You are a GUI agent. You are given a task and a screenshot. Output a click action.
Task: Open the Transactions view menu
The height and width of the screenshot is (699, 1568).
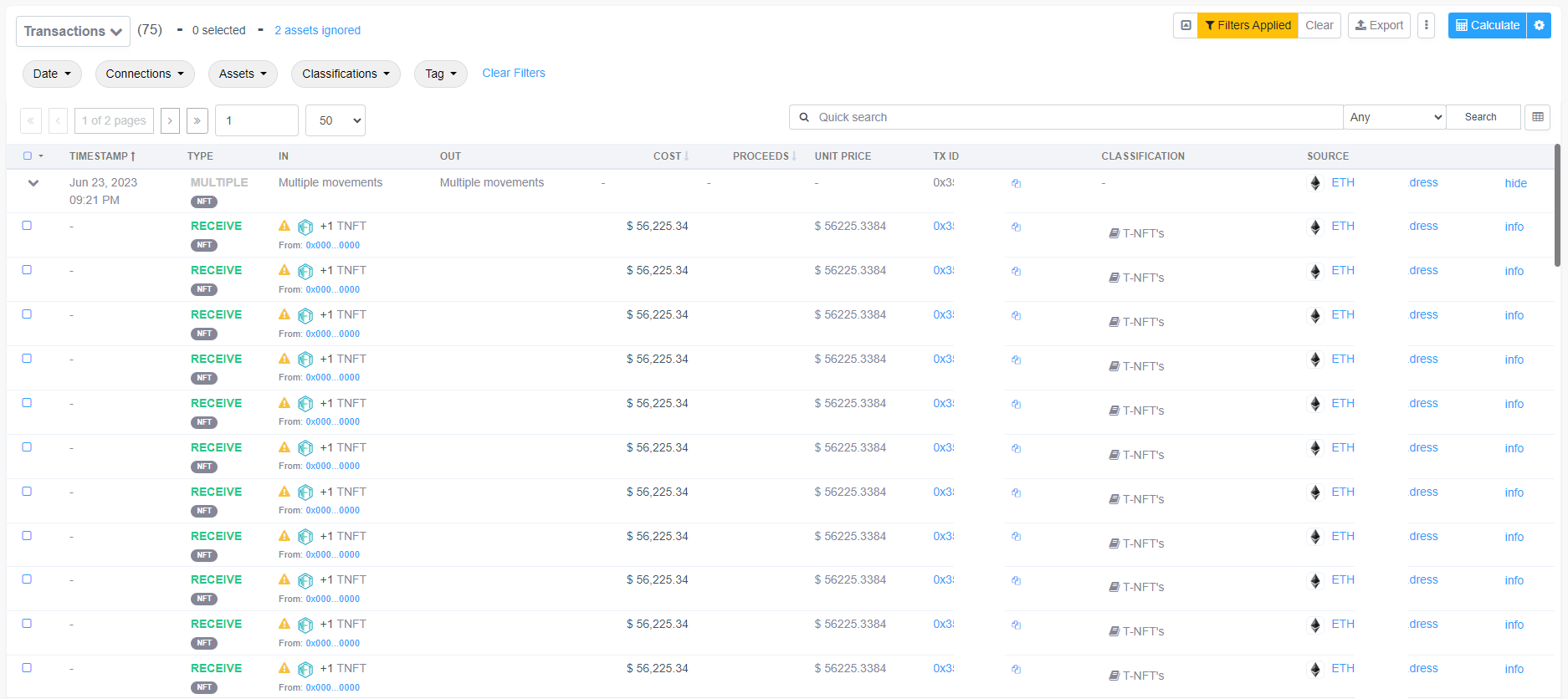[73, 31]
